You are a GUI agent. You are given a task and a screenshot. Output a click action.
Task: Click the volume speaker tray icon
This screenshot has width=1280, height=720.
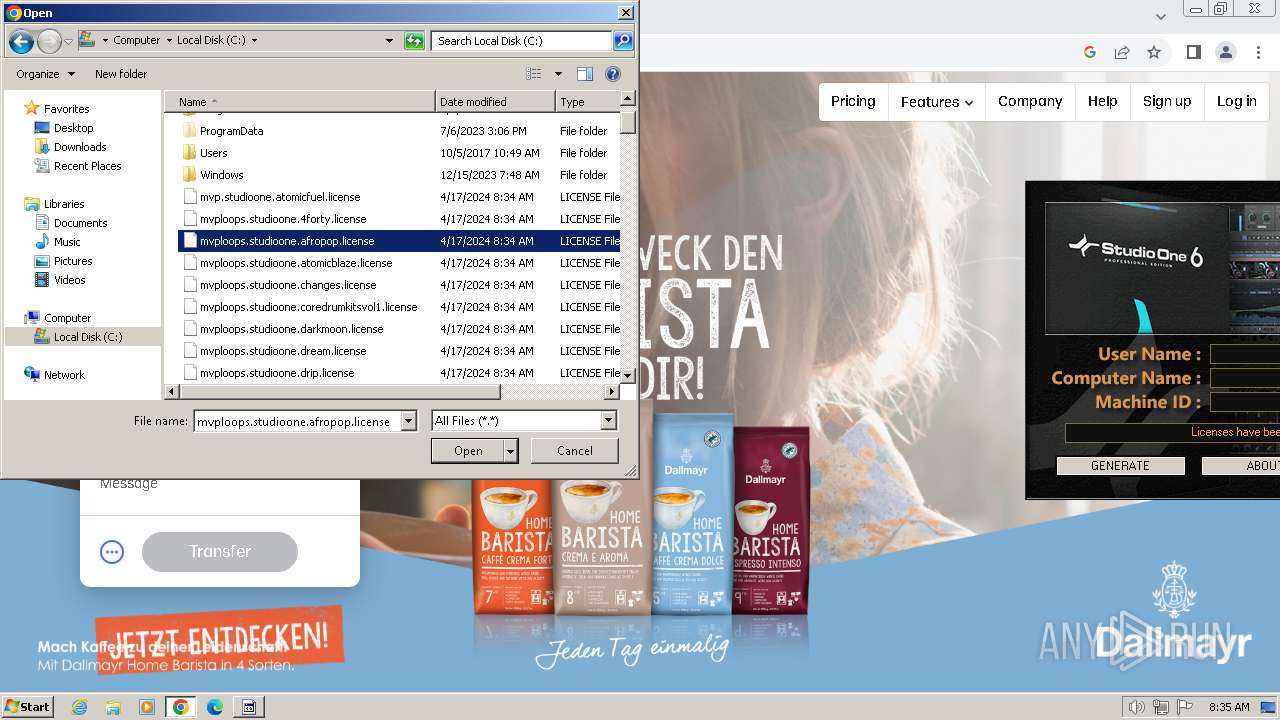pyautogui.click(x=1137, y=707)
